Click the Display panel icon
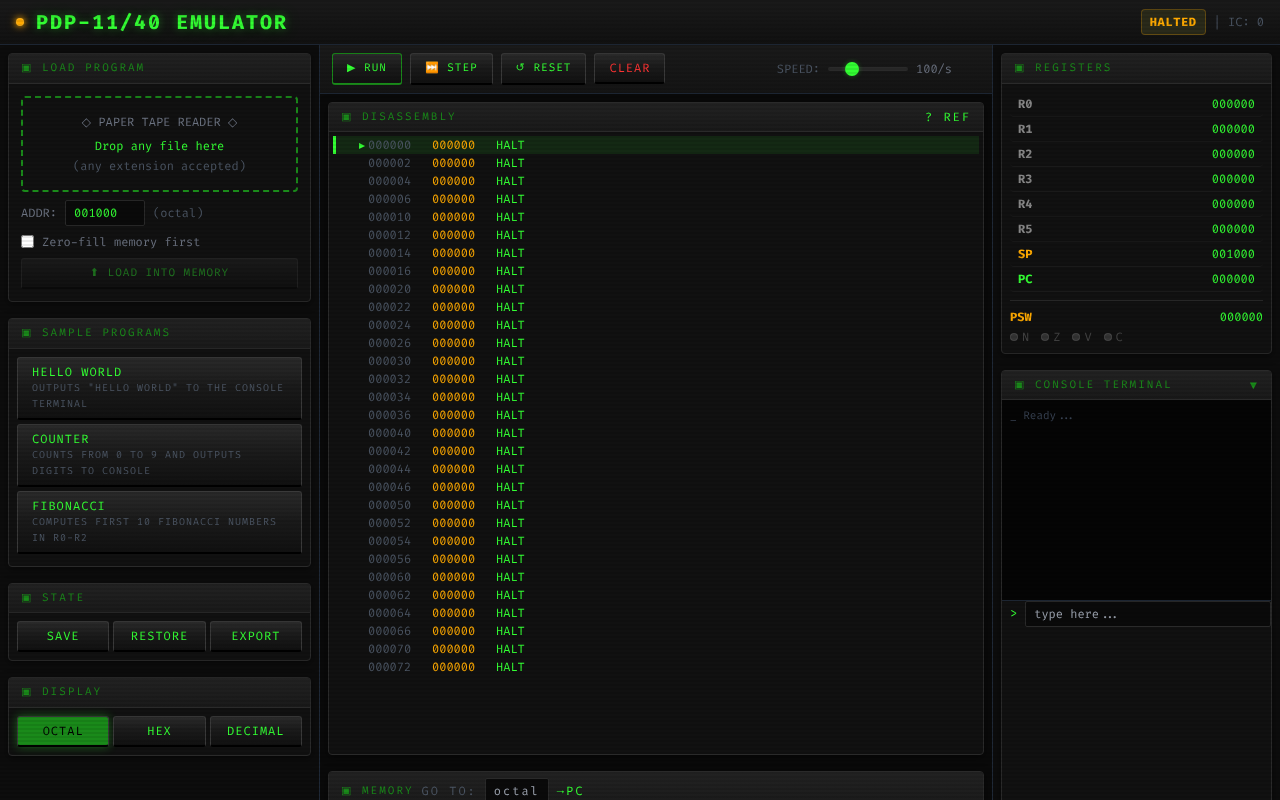 coord(27,692)
